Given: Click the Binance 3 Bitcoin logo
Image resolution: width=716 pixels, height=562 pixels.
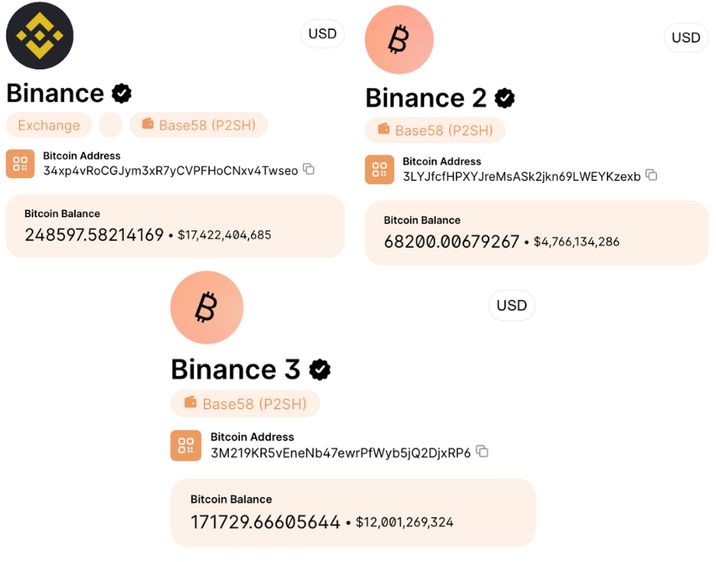Looking at the screenshot, I should point(206,308).
